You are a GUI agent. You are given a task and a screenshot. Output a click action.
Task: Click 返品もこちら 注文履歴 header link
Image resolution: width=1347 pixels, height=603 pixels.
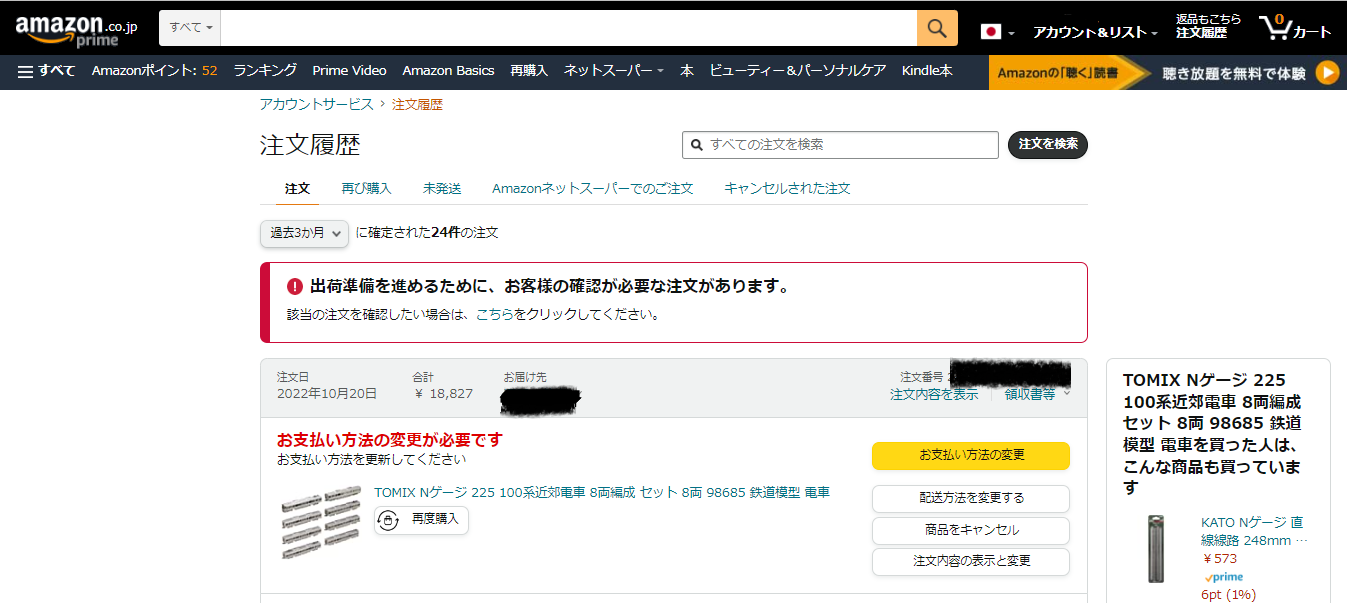1208,27
